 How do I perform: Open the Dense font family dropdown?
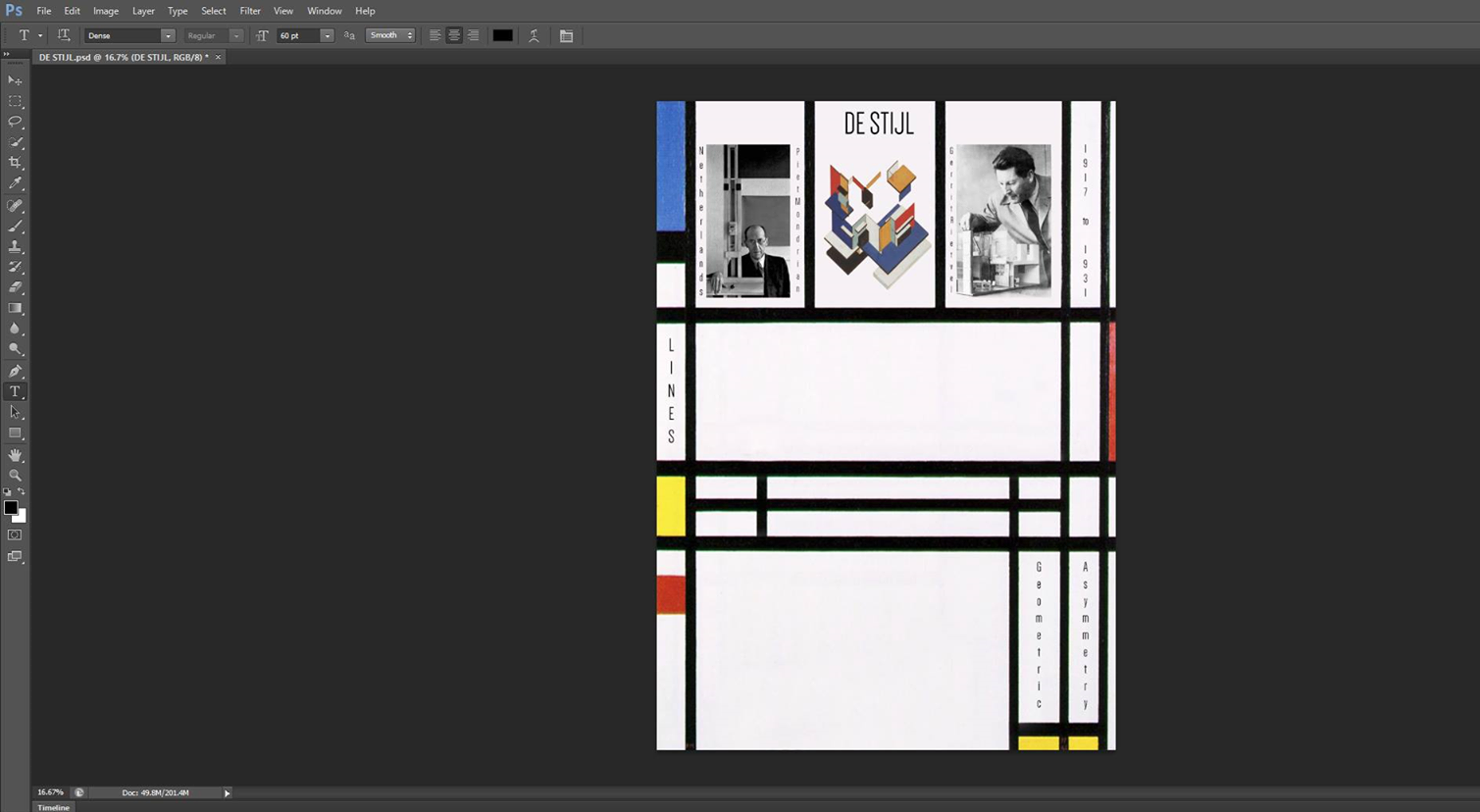point(167,35)
